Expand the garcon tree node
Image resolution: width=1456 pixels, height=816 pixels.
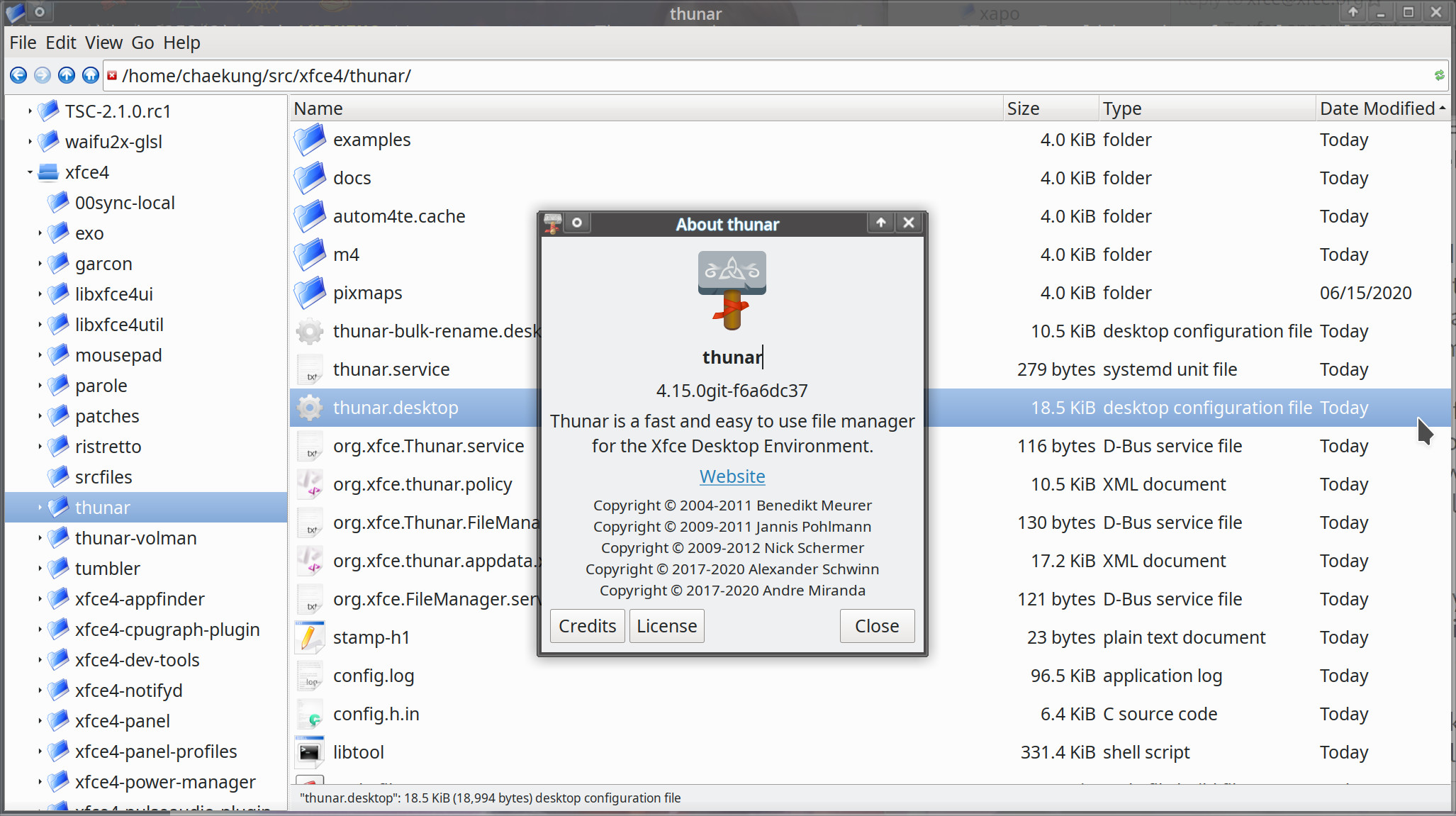(x=40, y=264)
